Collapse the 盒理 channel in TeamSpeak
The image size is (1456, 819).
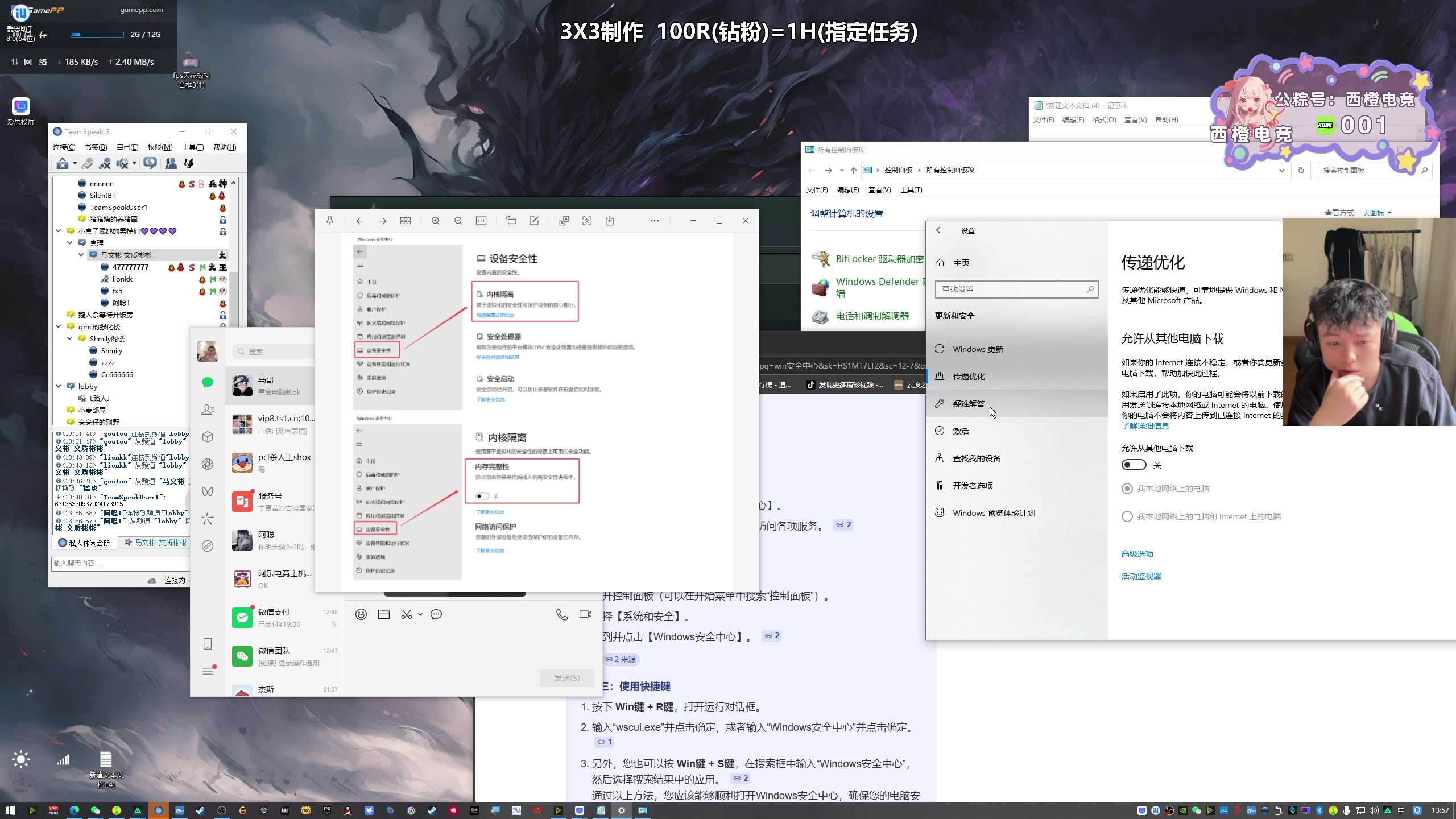point(70,243)
